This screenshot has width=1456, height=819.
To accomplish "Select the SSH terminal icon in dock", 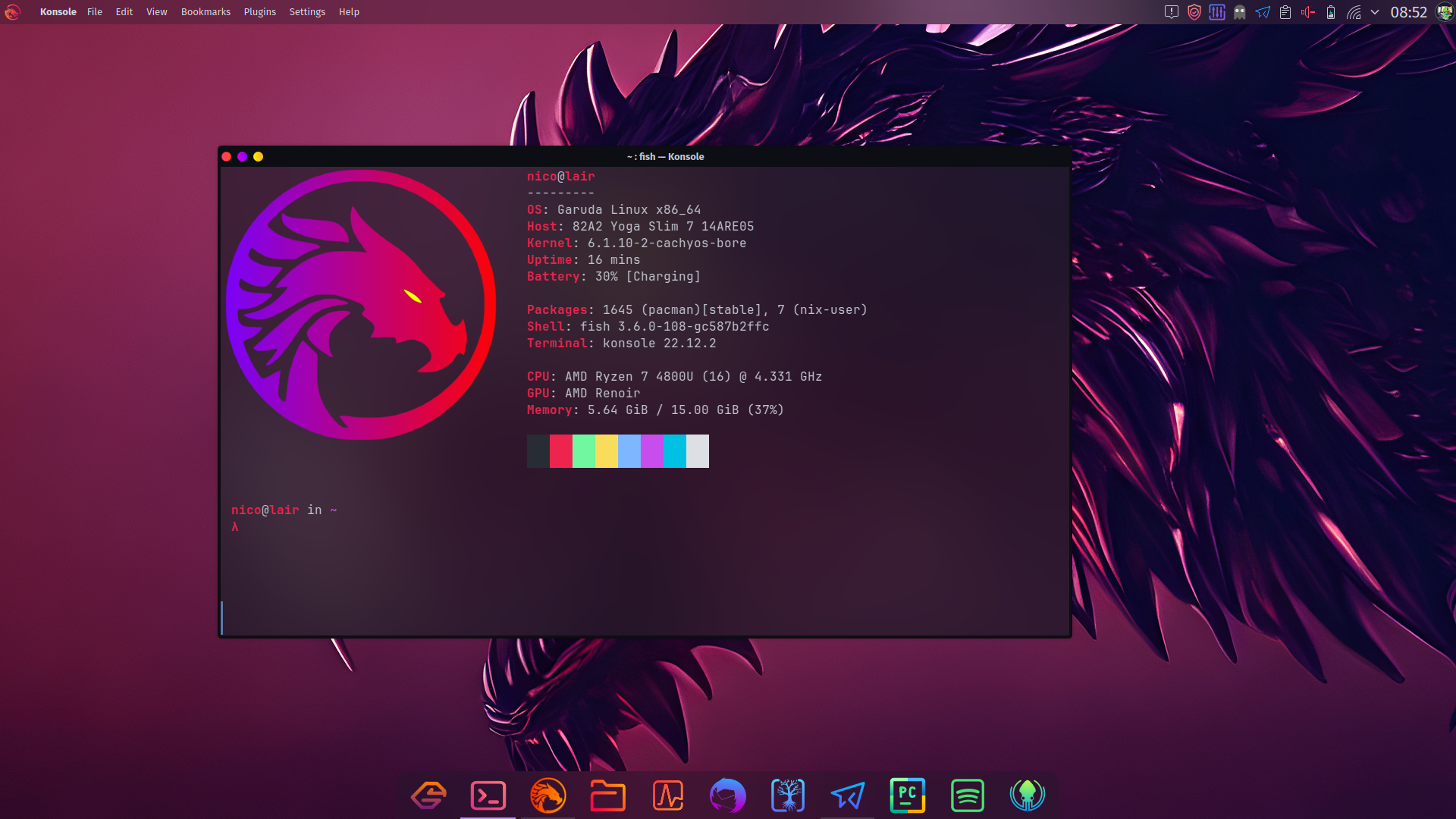I will (x=488, y=795).
